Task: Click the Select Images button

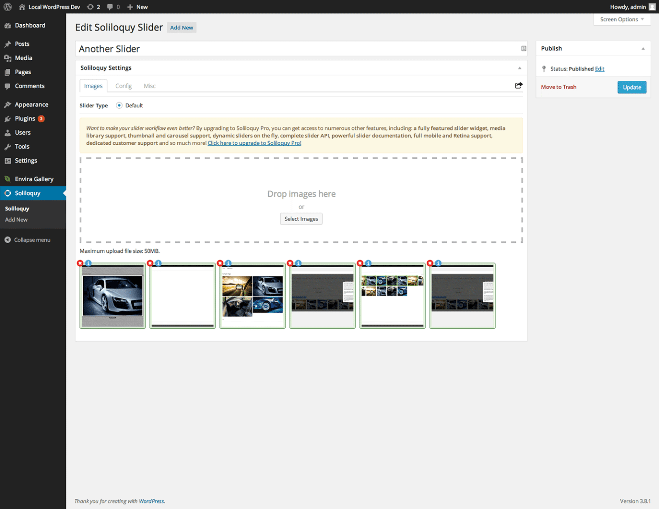Action: click(301, 219)
